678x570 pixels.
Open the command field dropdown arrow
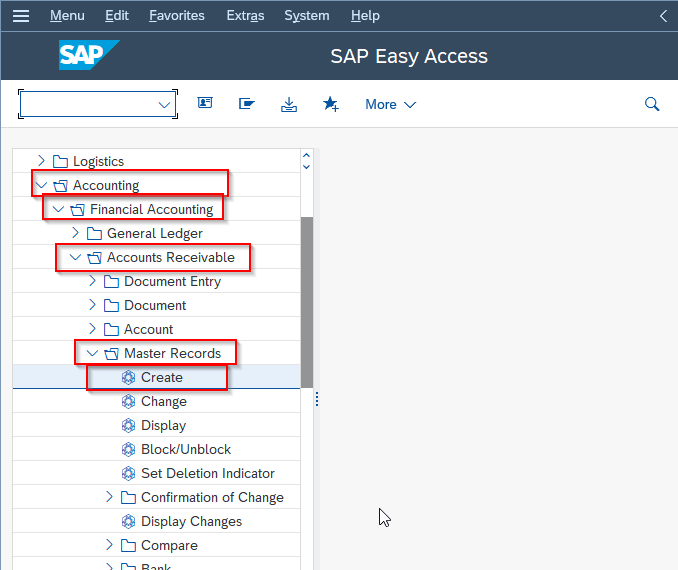click(164, 105)
